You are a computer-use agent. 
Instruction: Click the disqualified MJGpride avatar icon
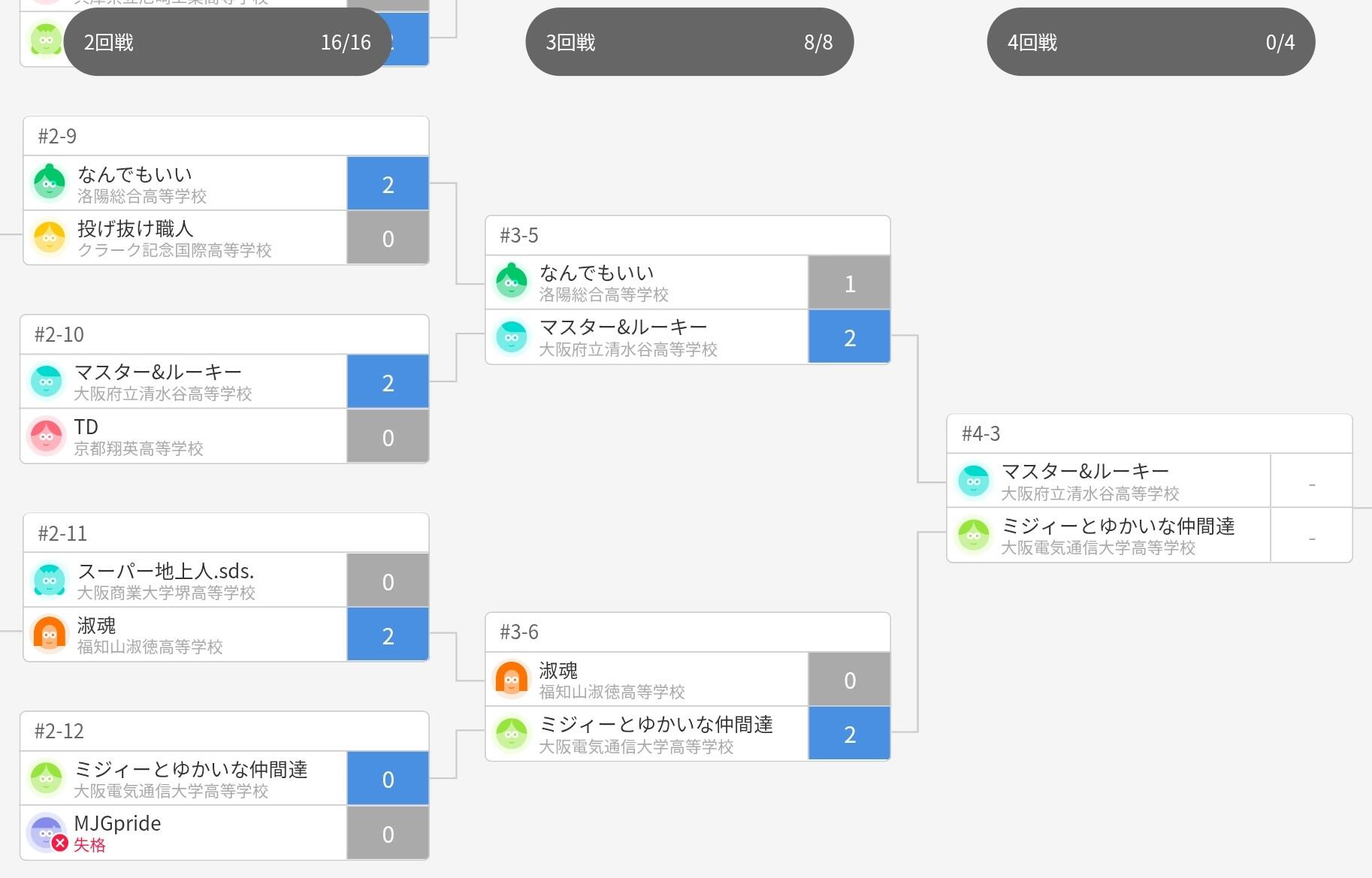coord(46,833)
